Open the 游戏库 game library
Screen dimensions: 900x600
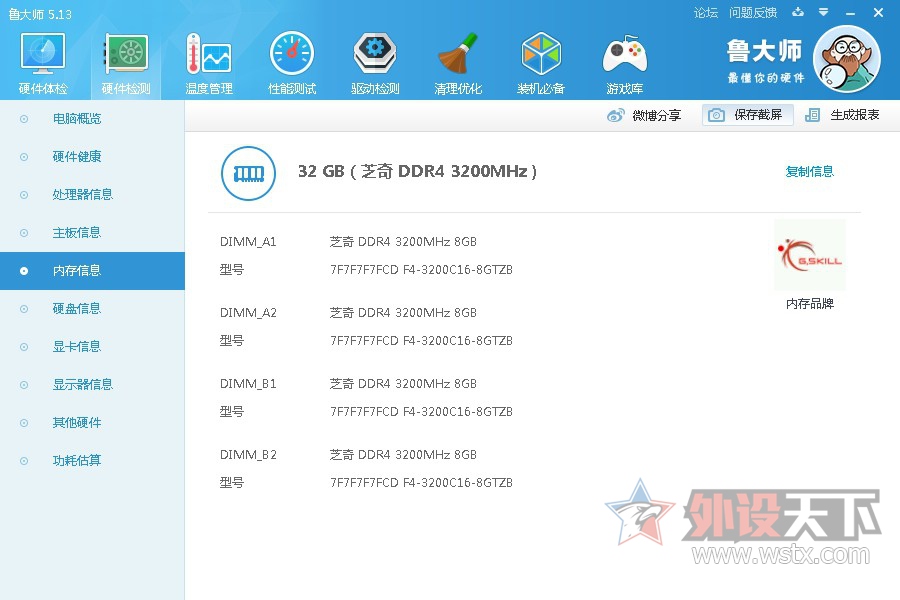point(625,60)
